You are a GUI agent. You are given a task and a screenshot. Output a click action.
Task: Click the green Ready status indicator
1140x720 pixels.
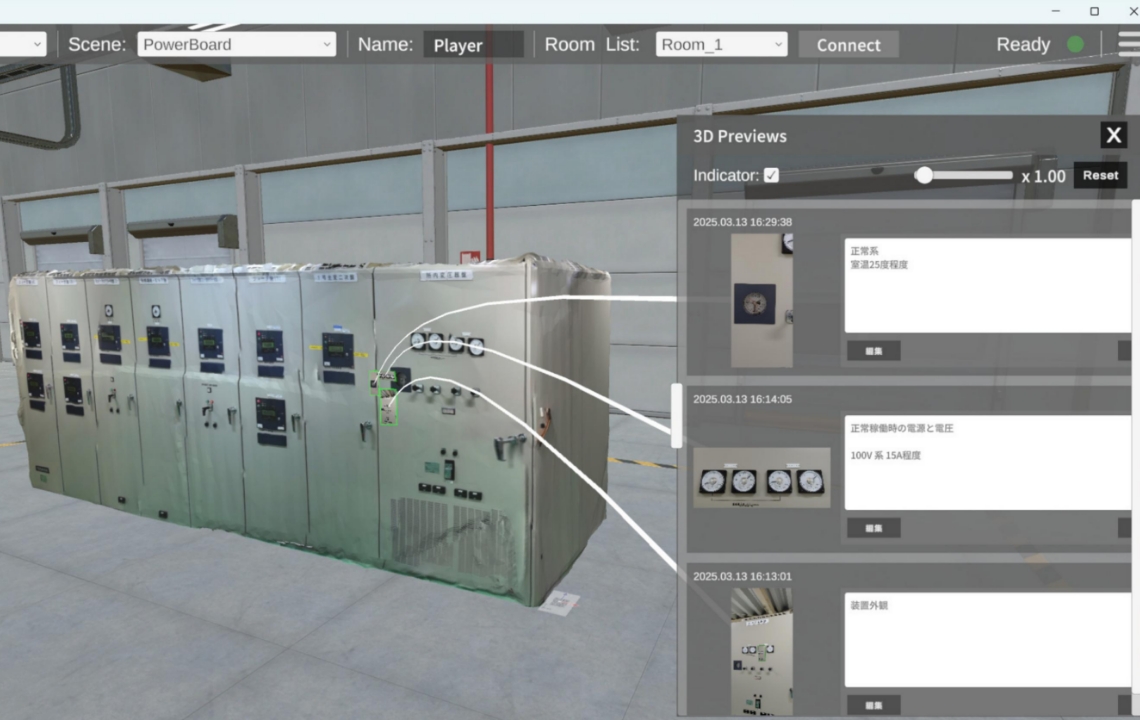click(1075, 45)
